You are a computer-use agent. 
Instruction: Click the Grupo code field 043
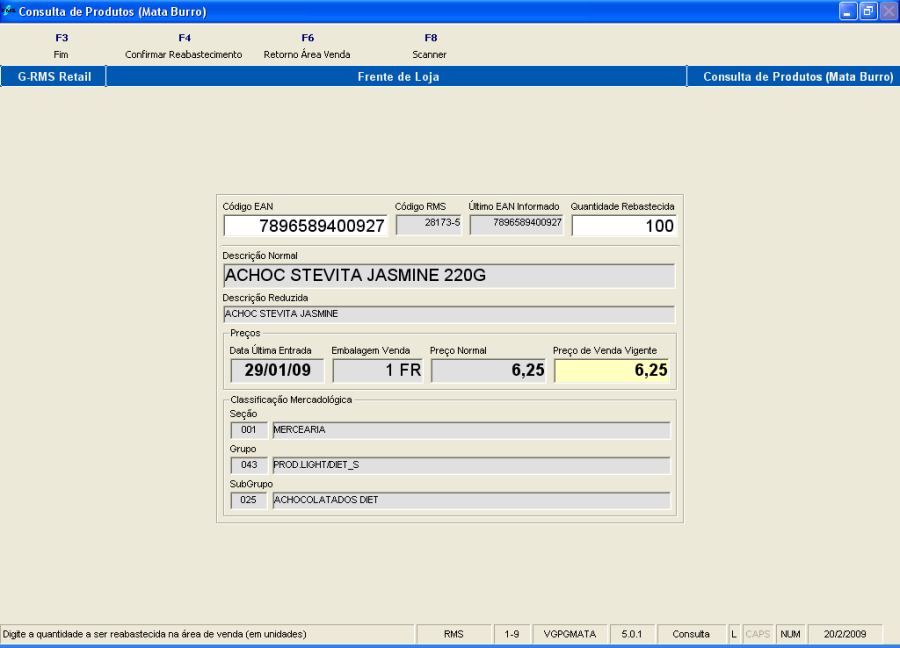click(x=249, y=465)
